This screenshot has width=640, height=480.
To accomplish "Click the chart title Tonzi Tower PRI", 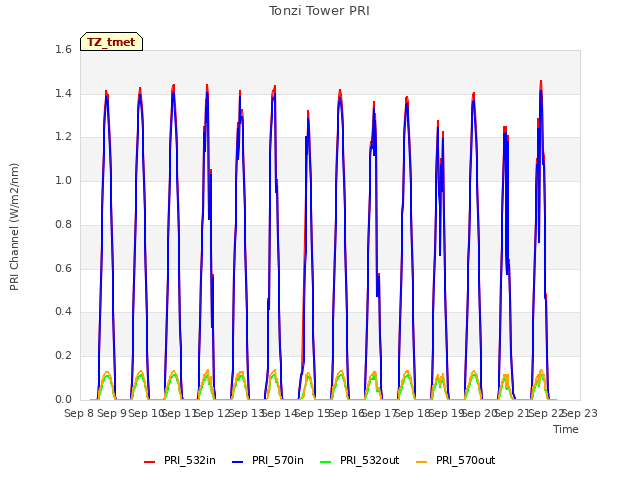I will tap(319, 11).
